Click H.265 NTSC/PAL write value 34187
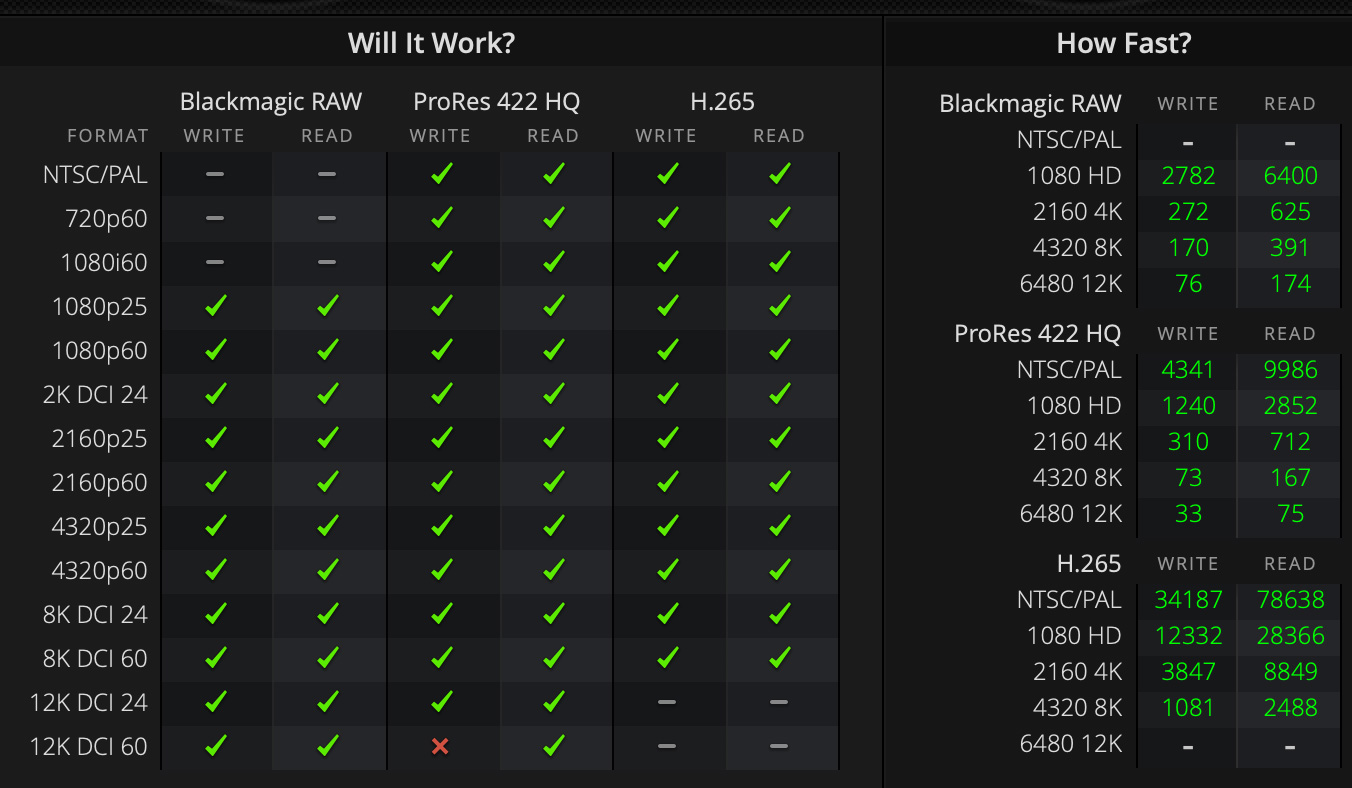Viewport: 1352px width, 788px height. pyautogui.click(x=1188, y=600)
